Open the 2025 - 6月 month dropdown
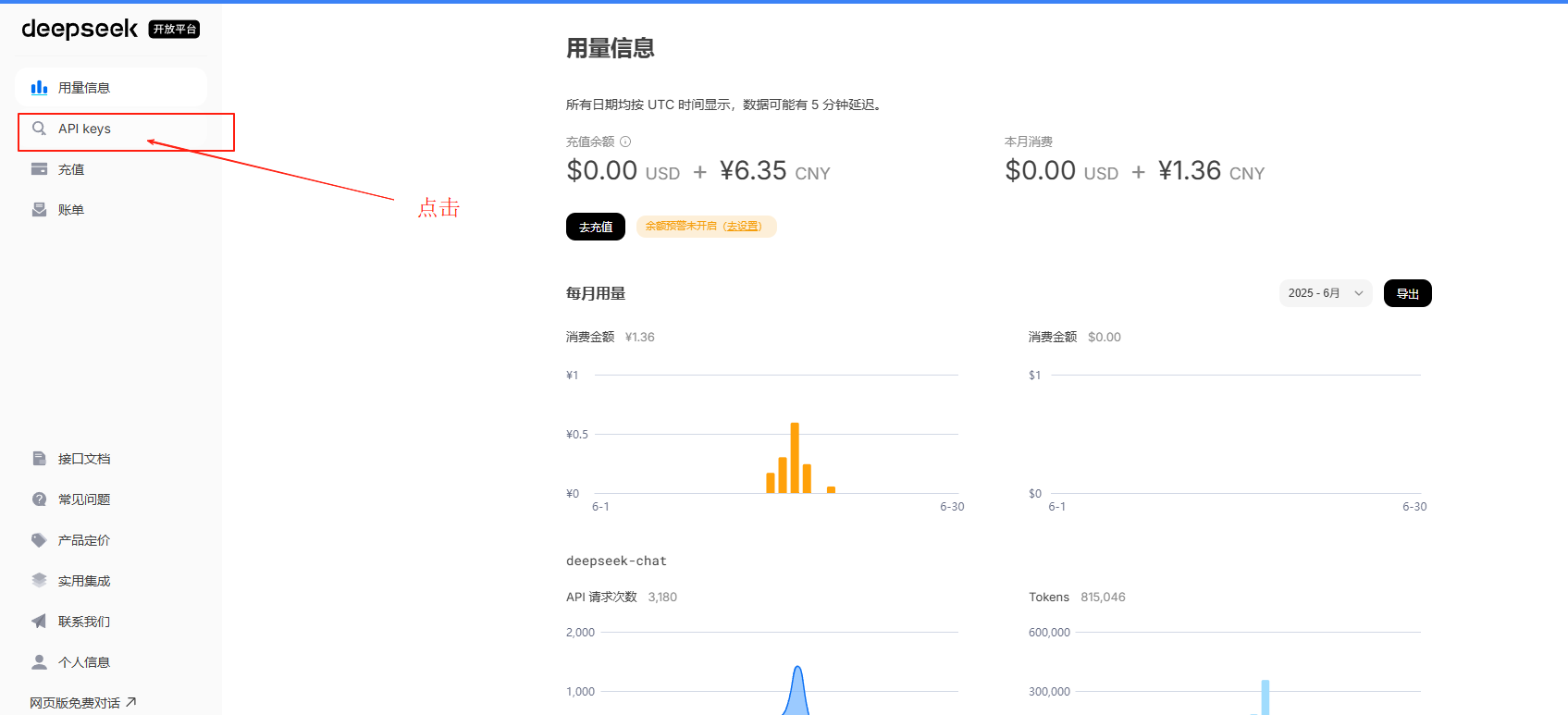This screenshot has height=715, width=1568. point(1326,293)
